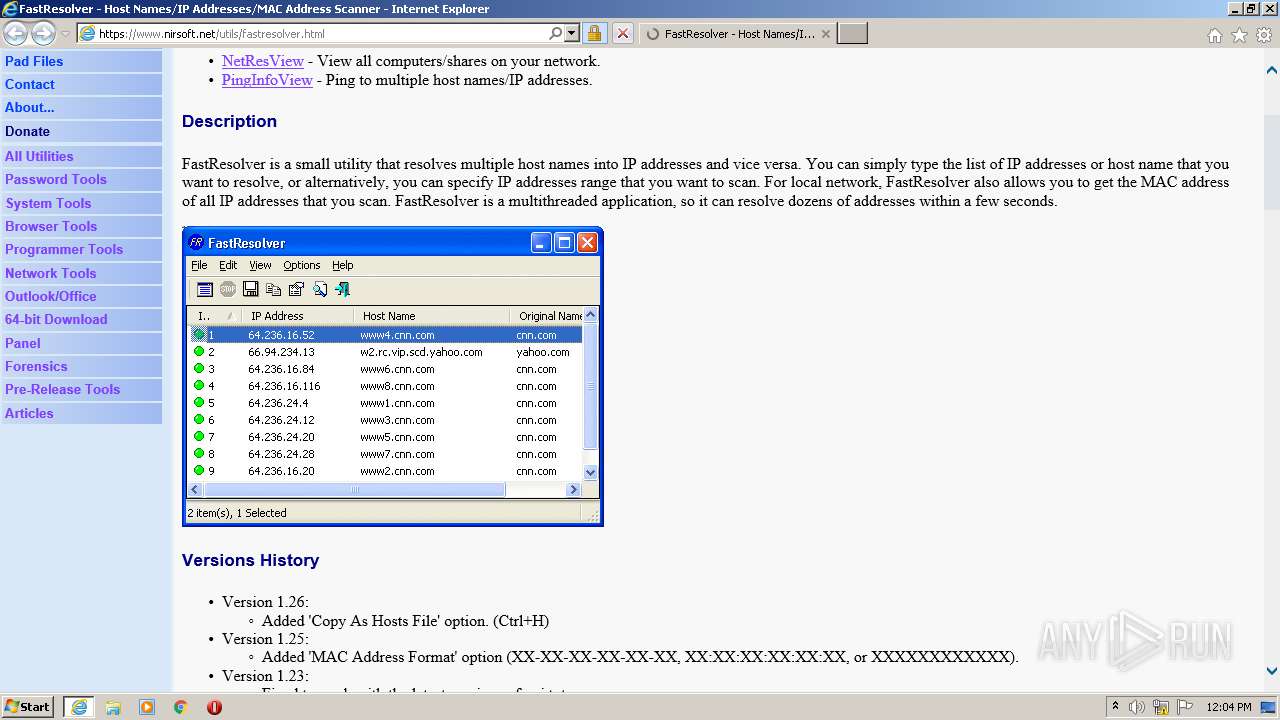This screenshot has height=720, width=1280.
Task: Go forward with the browser Forward arrow
Action: coord(43,33)
